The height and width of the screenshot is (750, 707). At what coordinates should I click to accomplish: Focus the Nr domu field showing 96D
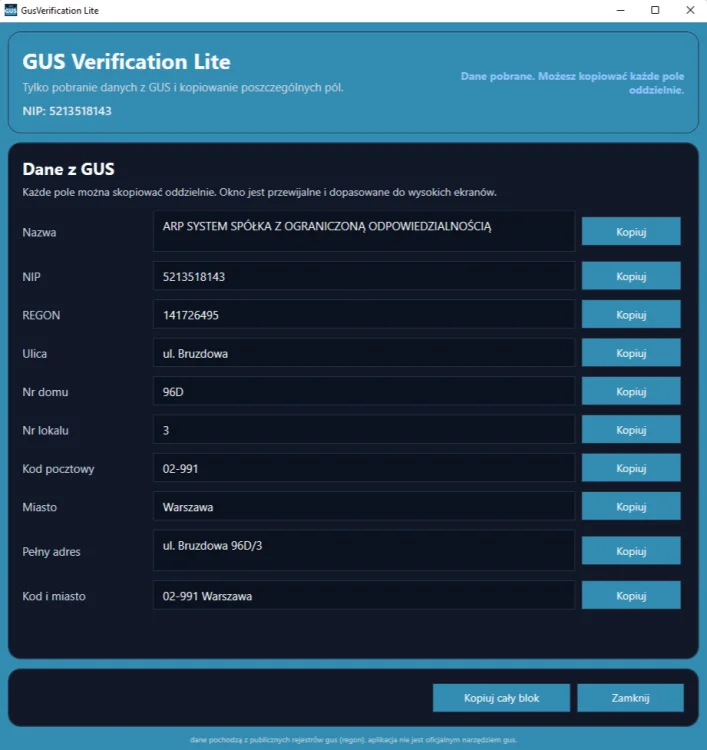[364, 391]
